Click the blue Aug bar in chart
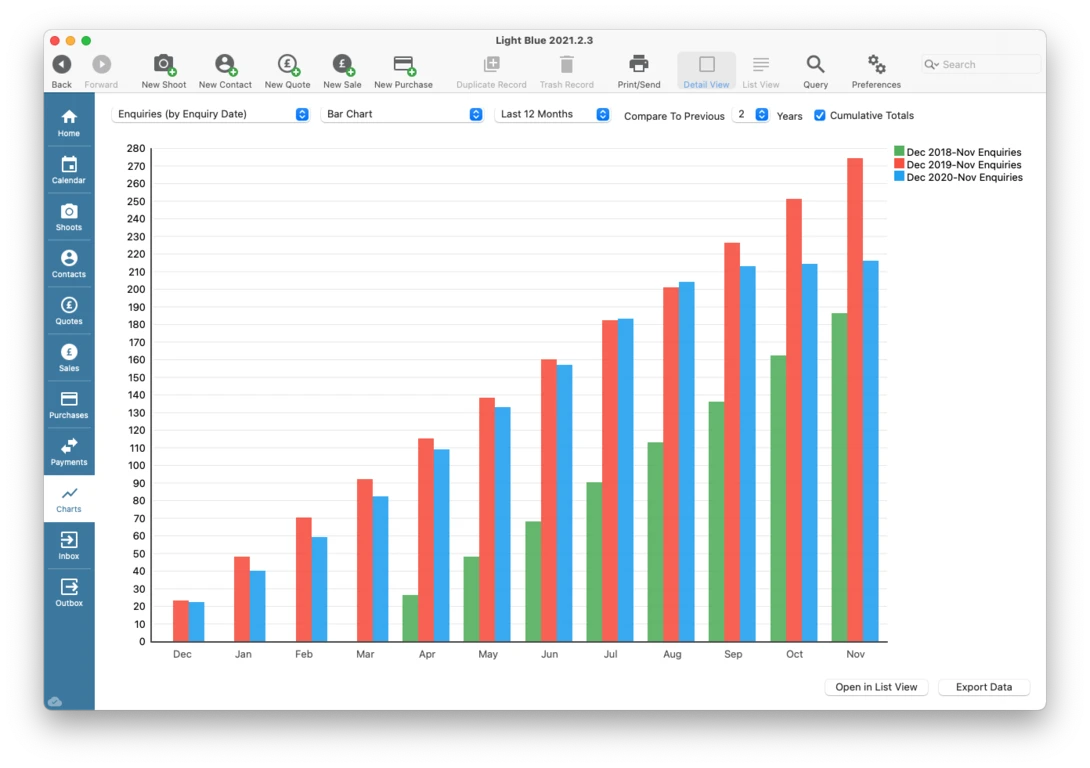This screenshot has width=1090, height=768. 686,461
